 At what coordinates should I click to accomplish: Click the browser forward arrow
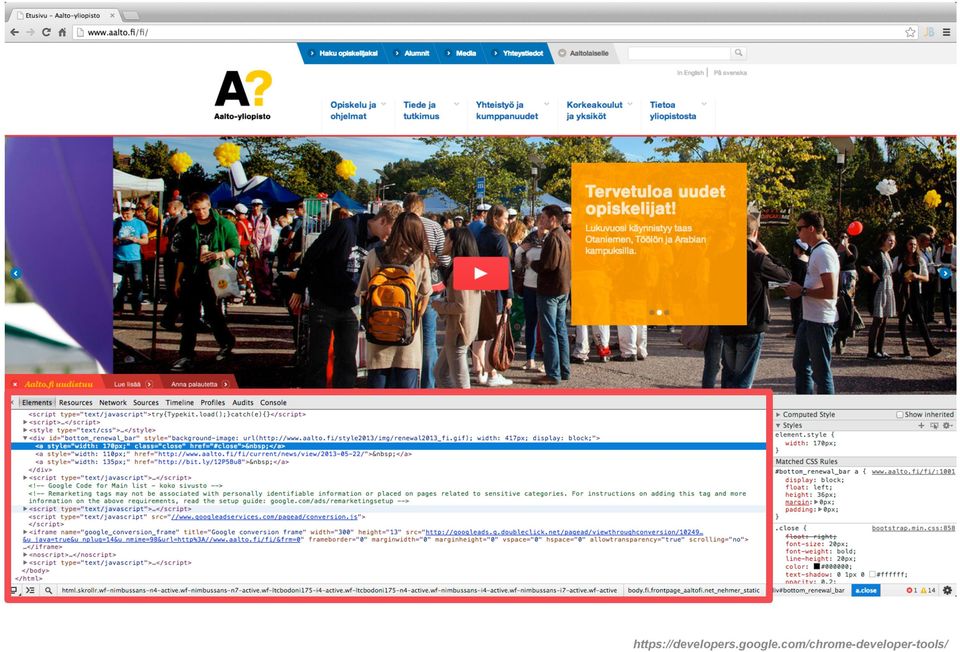click(30, 32)
